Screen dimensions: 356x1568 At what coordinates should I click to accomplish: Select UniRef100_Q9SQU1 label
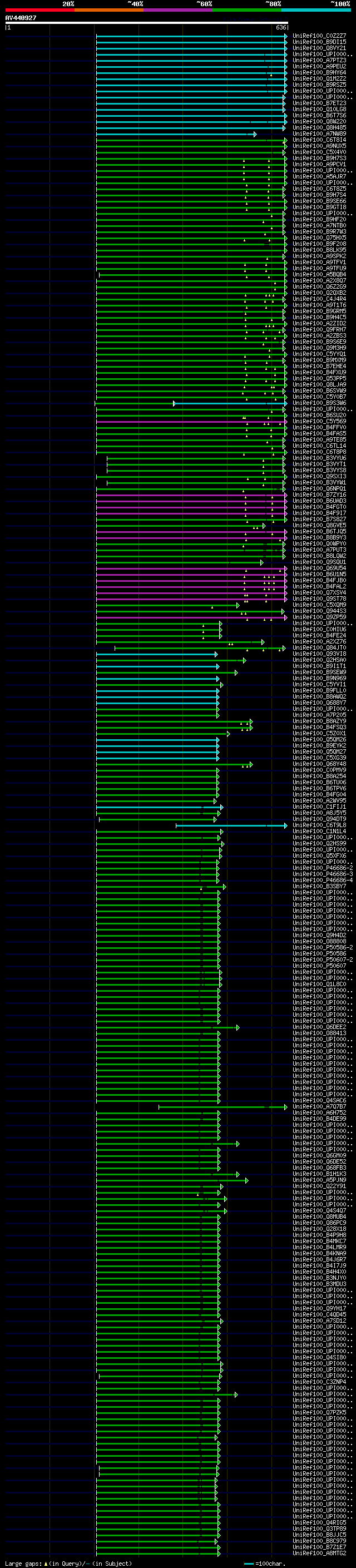[319, 562]
